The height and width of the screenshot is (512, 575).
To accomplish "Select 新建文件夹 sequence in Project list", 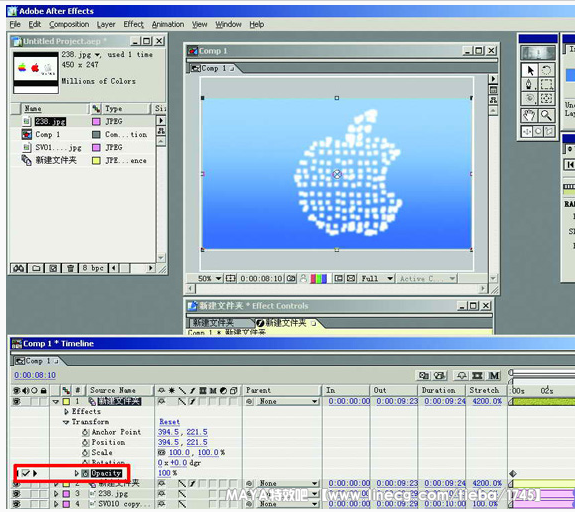I will tap(56, 160).
